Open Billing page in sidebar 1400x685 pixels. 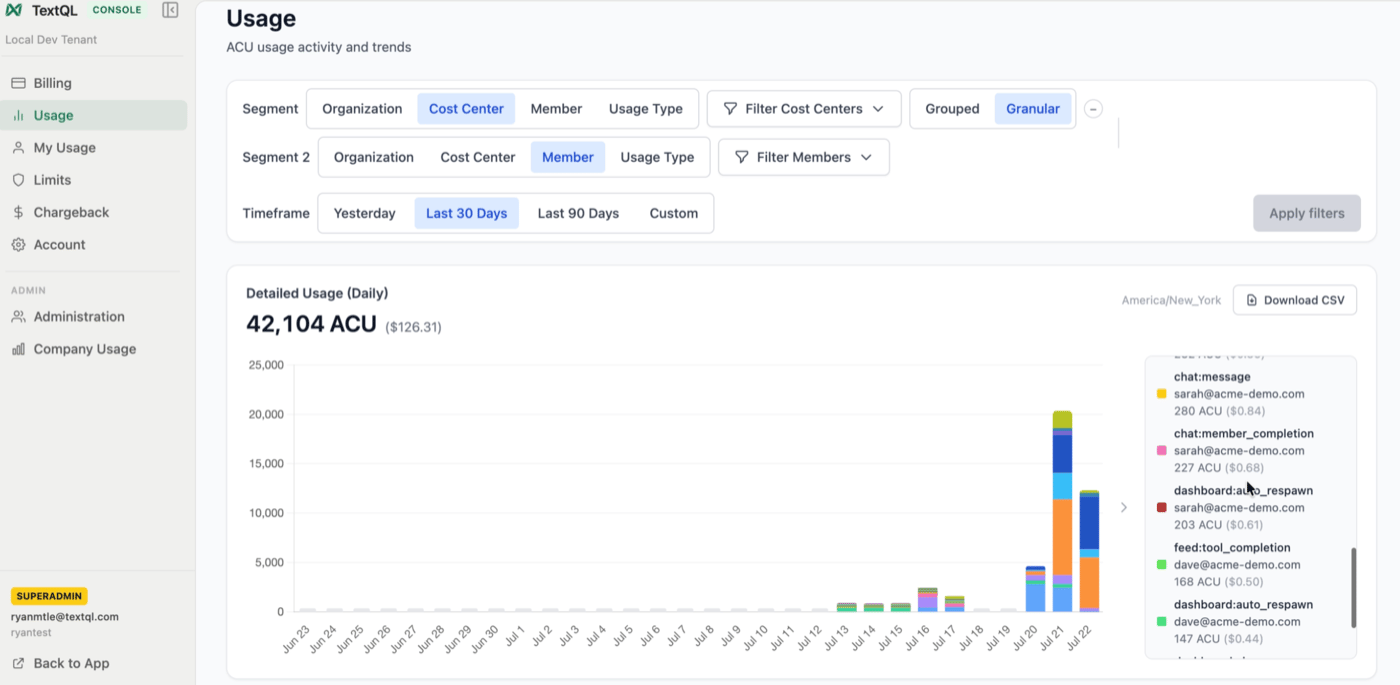click(x=94, y=83)
